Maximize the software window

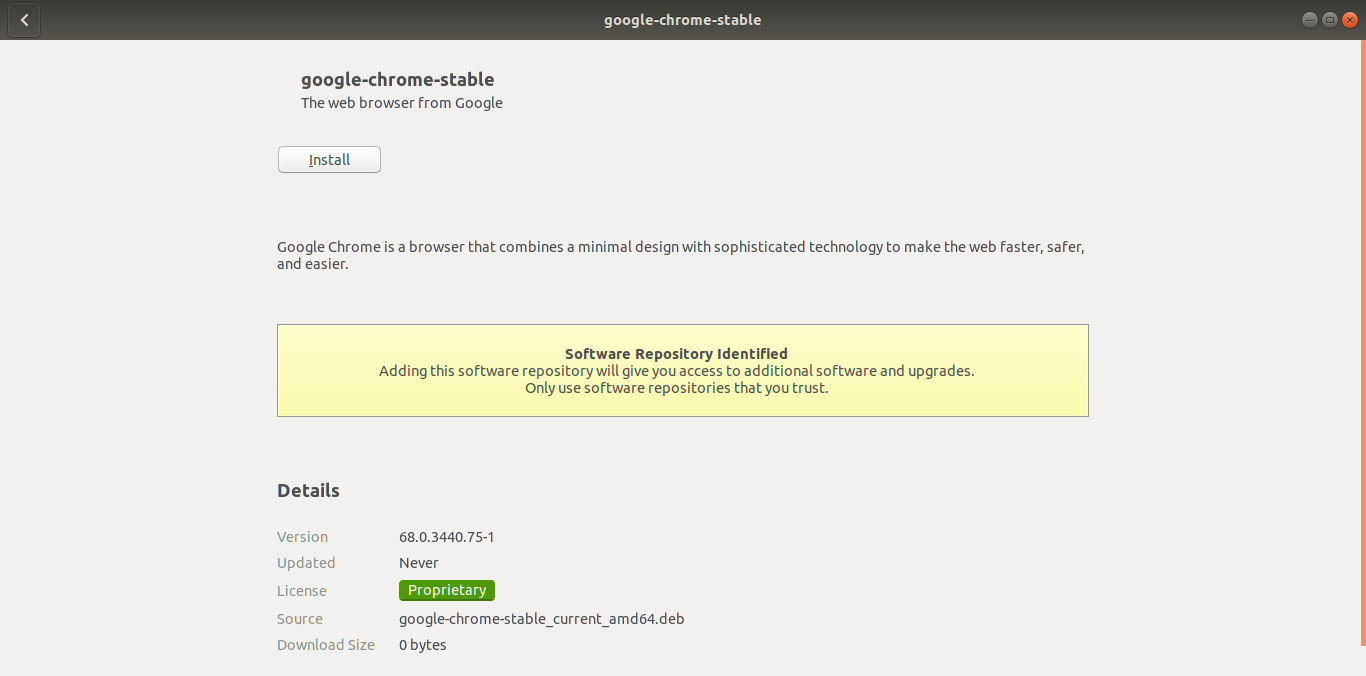pos(1329,20)
